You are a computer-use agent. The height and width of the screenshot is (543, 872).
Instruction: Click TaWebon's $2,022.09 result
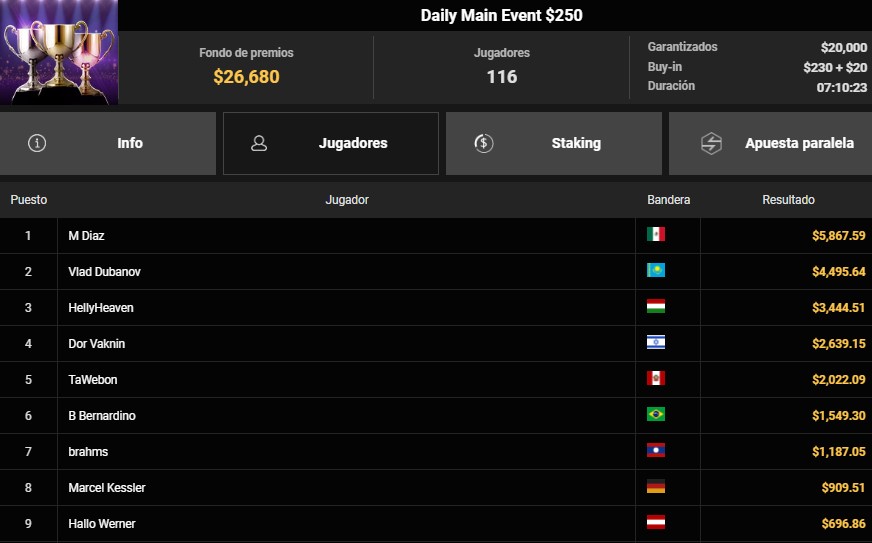pyautogui.click(x=838, y=380)
